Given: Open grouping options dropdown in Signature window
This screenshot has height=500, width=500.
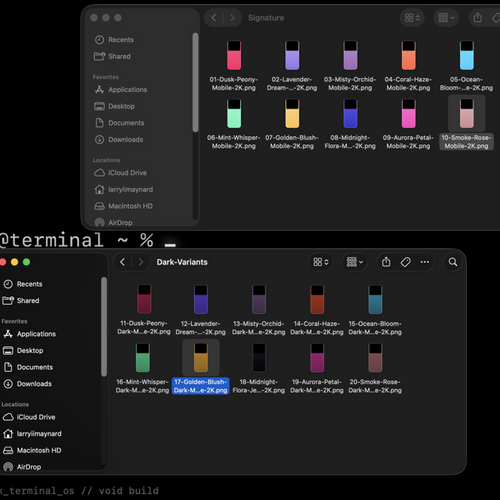Looking at the screenshot, I should point(446,18).
